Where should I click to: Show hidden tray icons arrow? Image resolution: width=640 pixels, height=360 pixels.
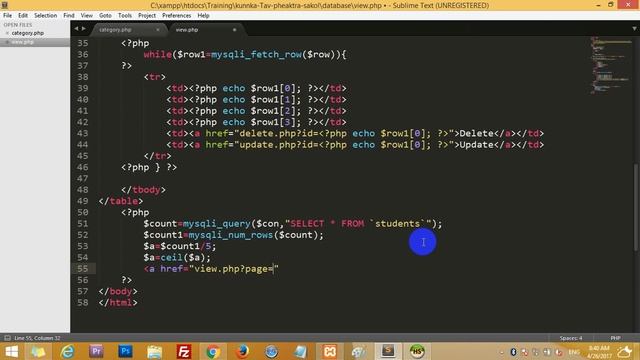[502, 352]
